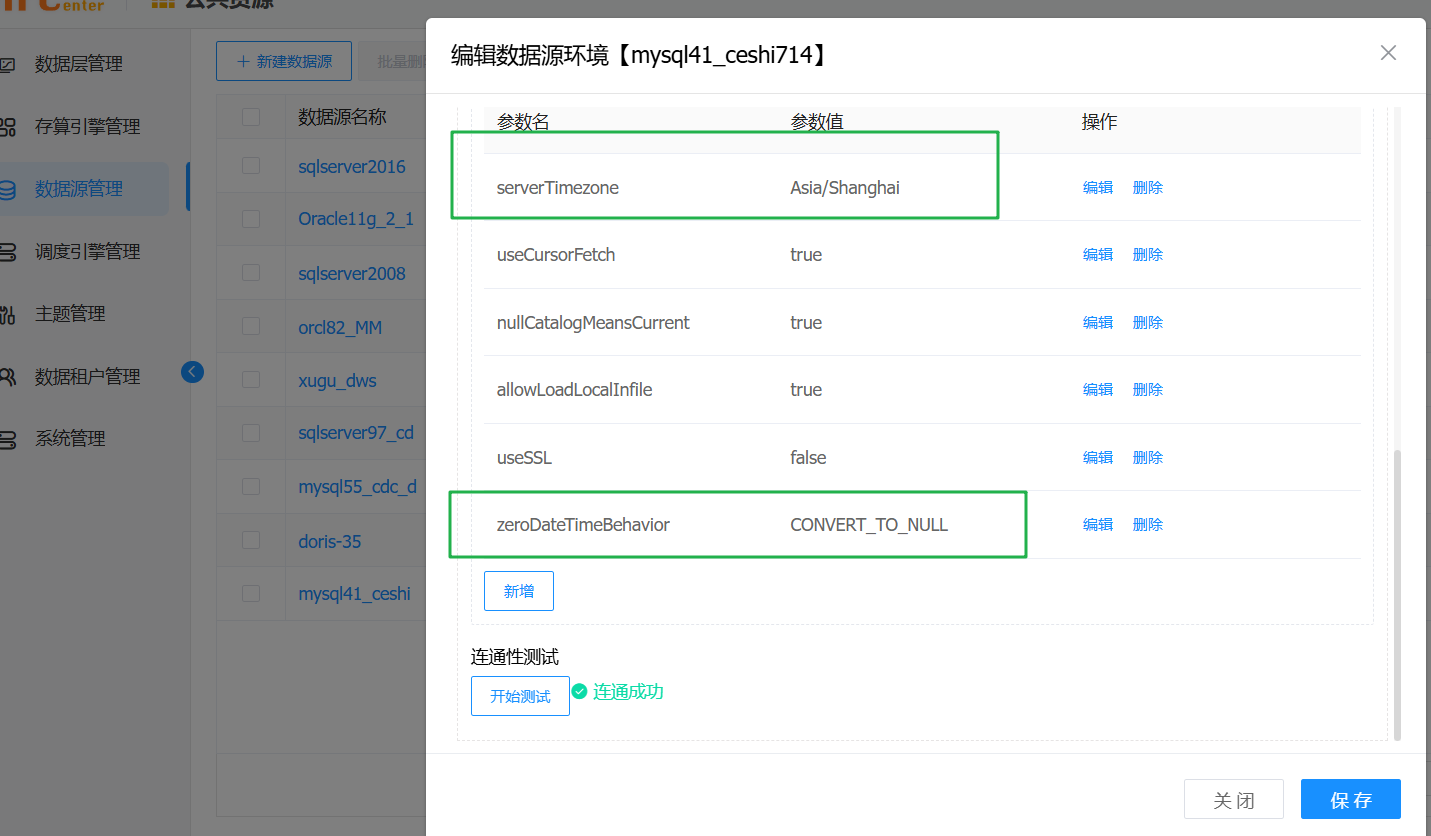This screenshot has width=1431, height=836.
Task: Toggle the select-all checkbox in table header
Action: 250,116
